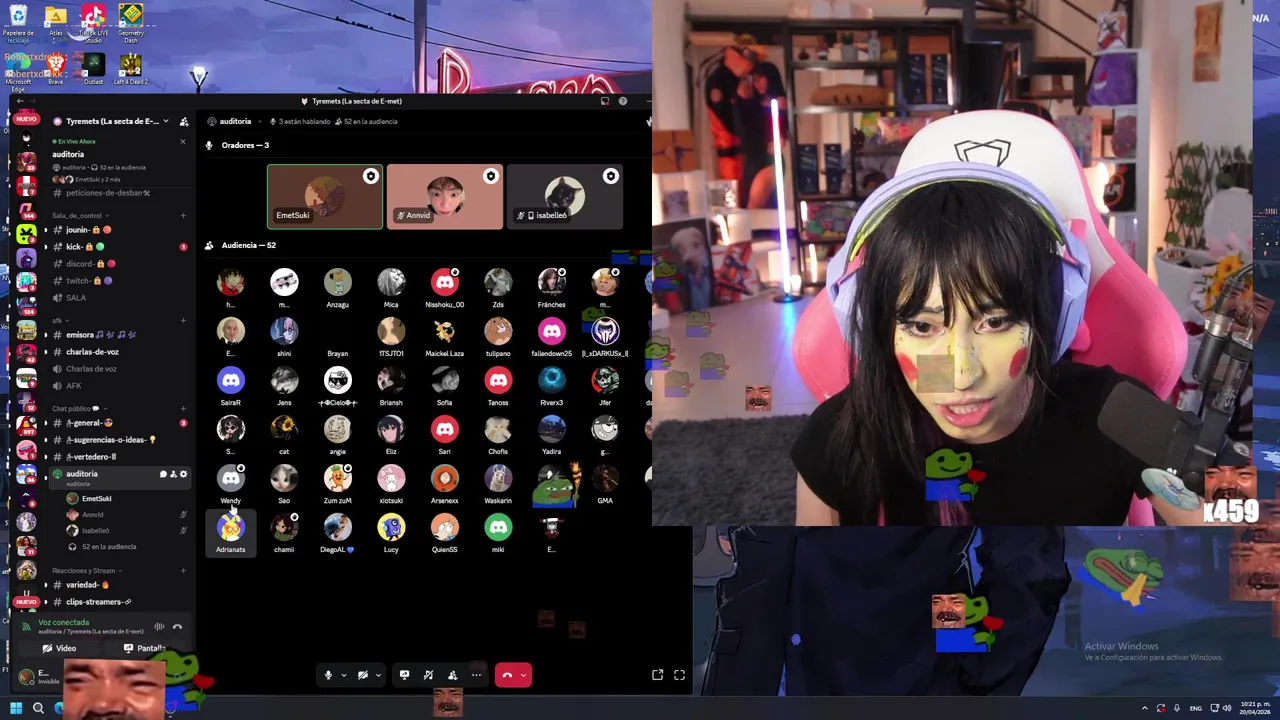Viewport: 1280px width, 720px height.
Task: Click audience member miki avatar
Action: coord(498,528)
